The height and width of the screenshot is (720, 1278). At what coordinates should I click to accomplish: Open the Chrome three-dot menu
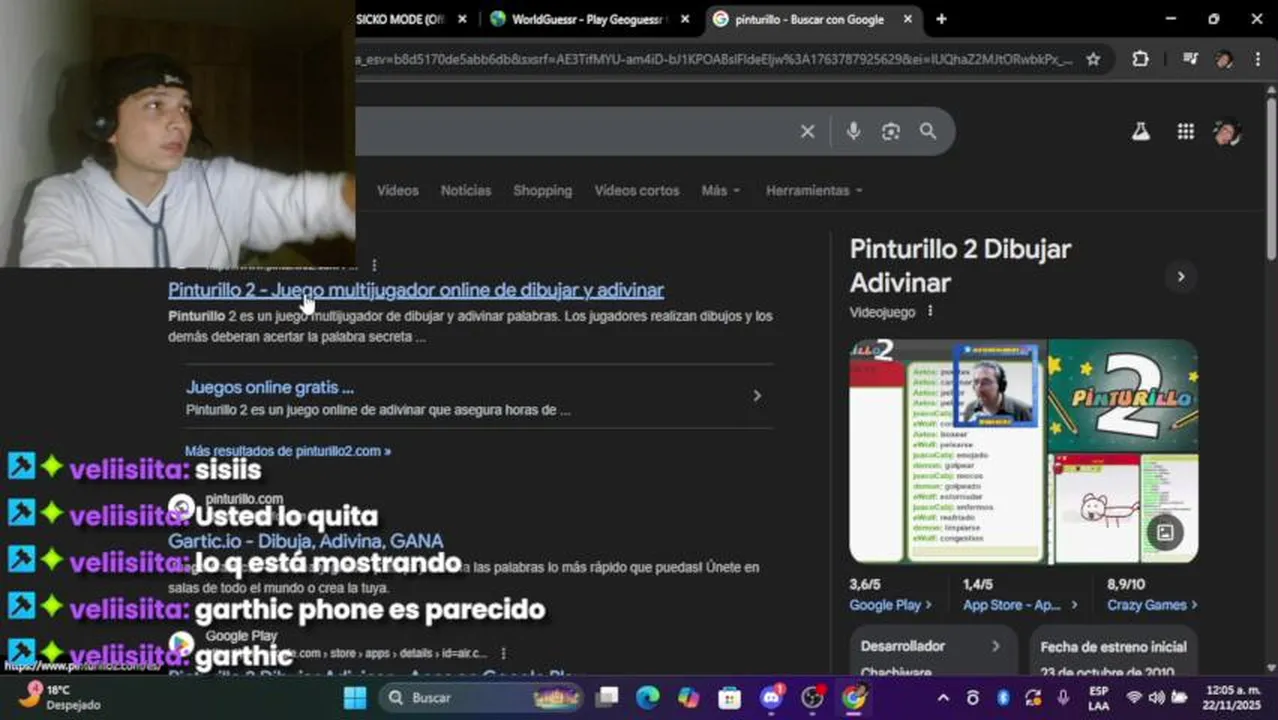1257,59
